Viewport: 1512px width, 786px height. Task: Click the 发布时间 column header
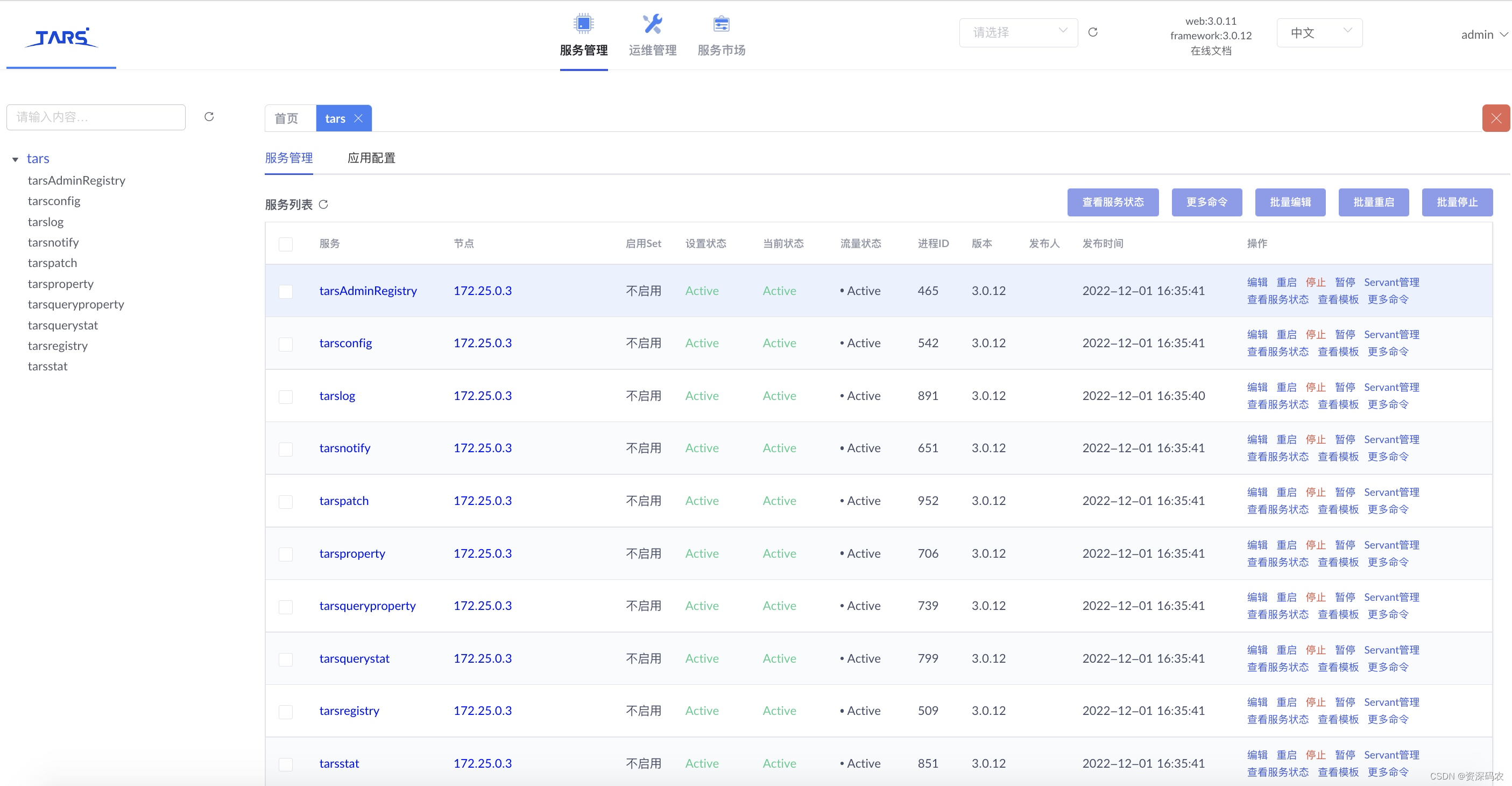coord(1103,243)
